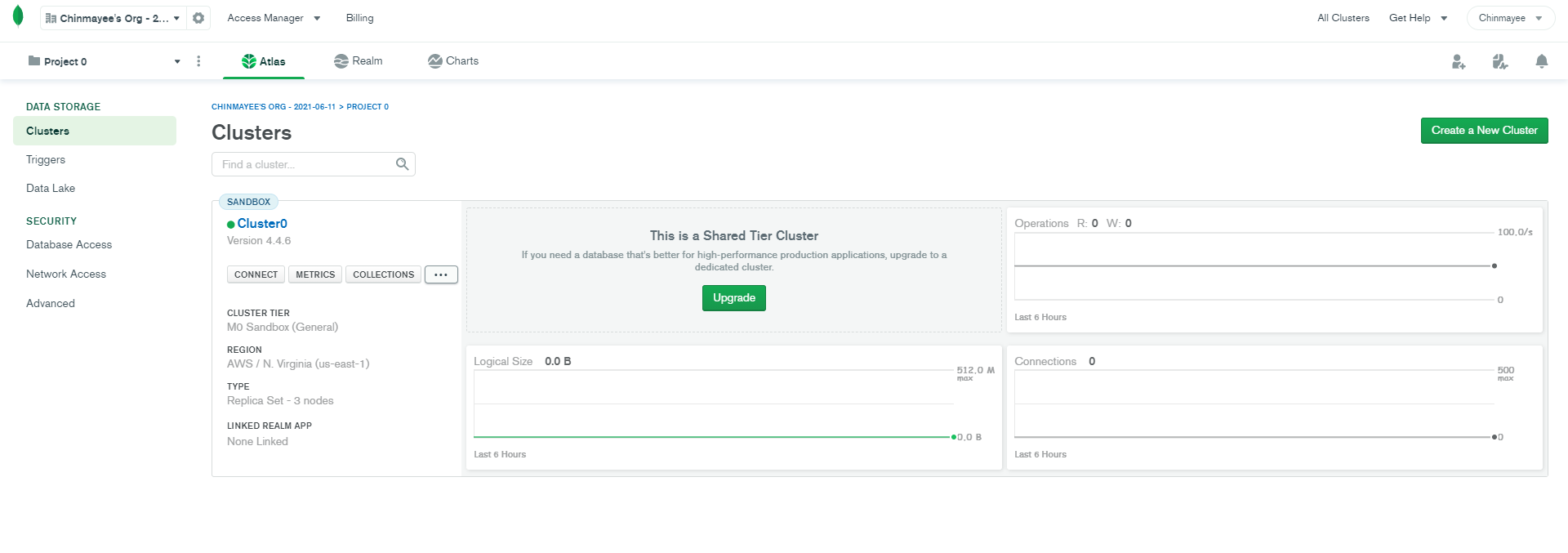Click the SANDBOX badge label
The width and height of the screenshot is (1568, 553).
click(x=248, y=202)
